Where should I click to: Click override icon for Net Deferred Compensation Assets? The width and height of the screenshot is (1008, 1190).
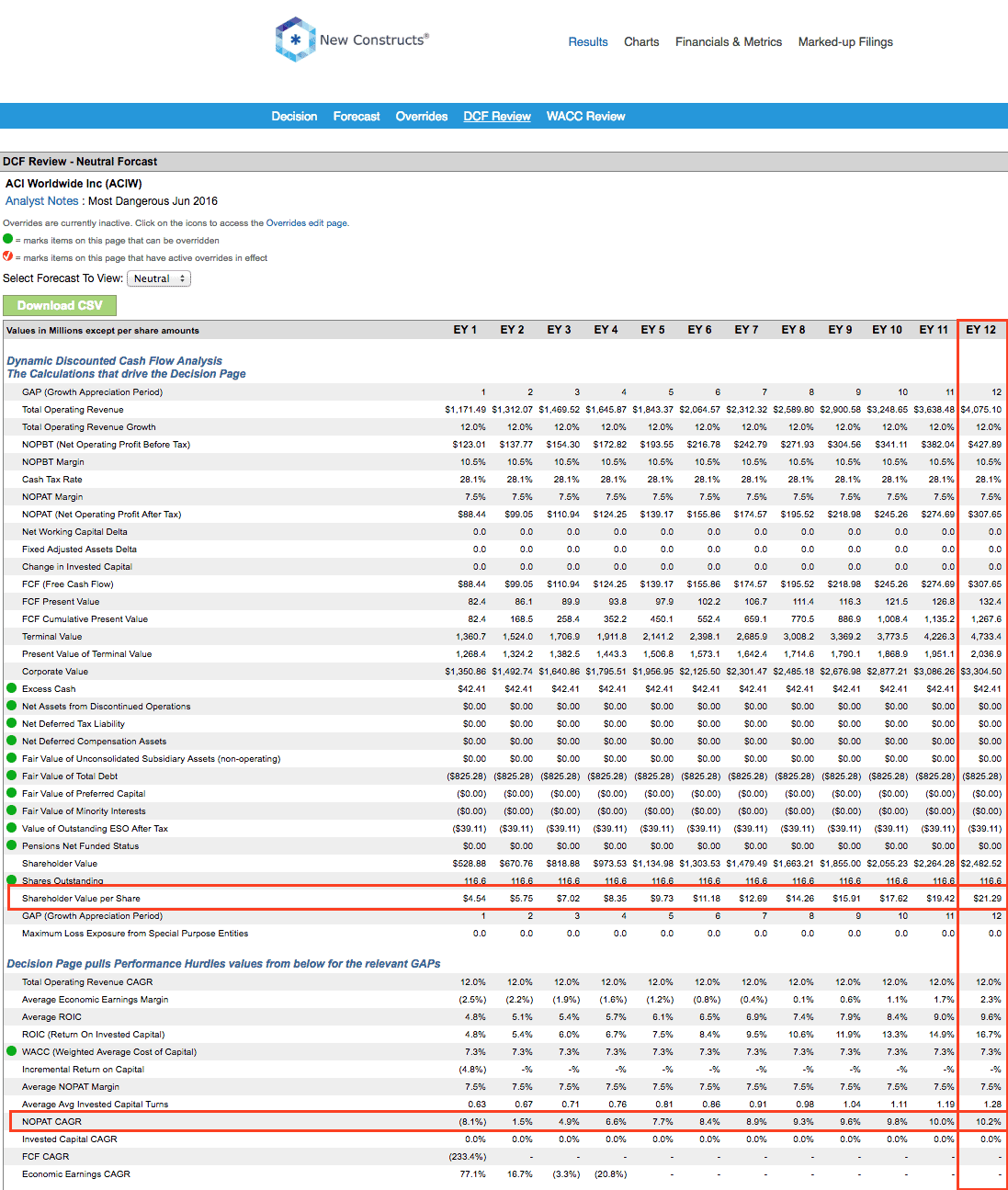point(12,741)
